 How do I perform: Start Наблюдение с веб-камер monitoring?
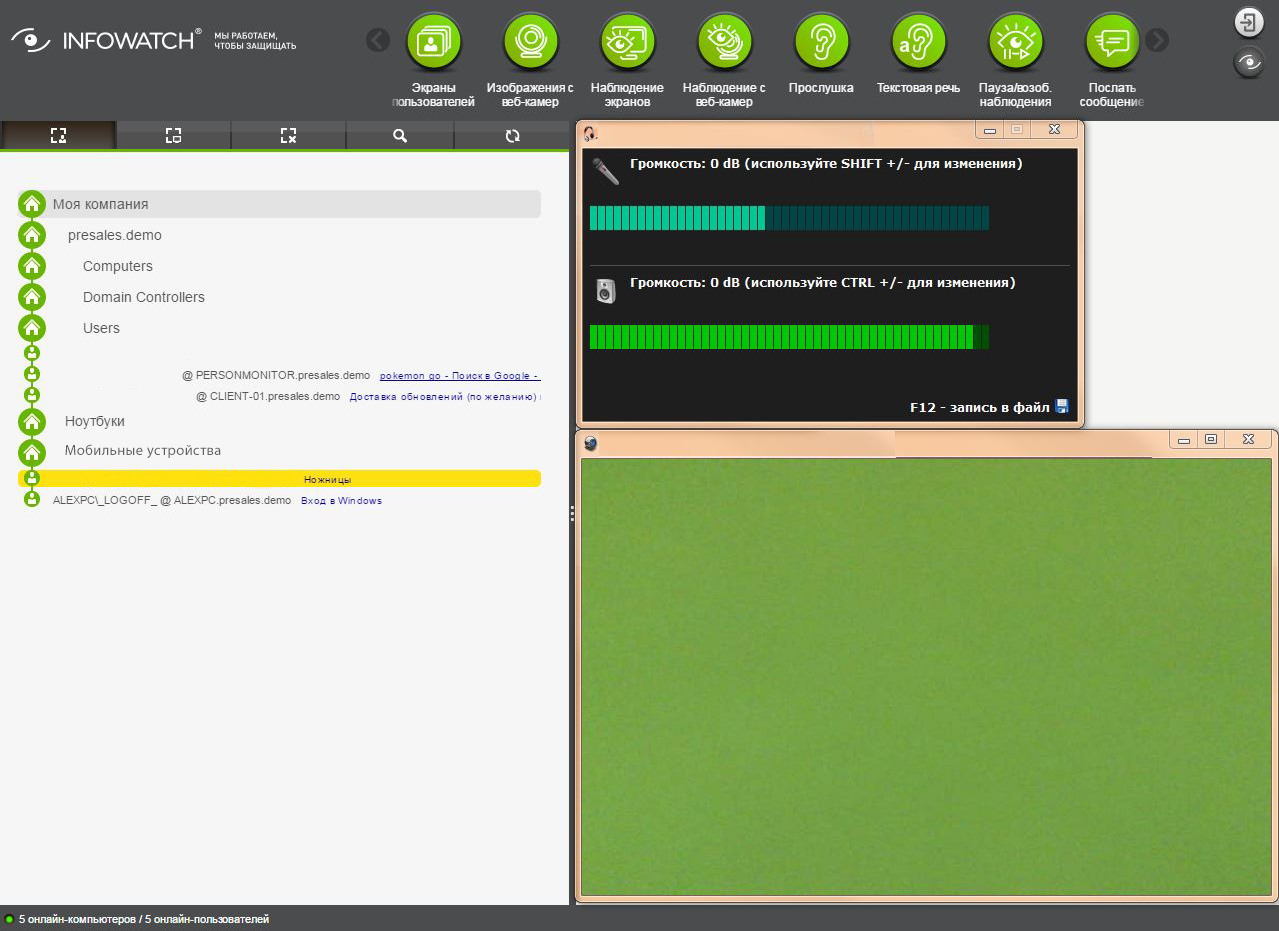pyautogui.click(x=724, y=42)
